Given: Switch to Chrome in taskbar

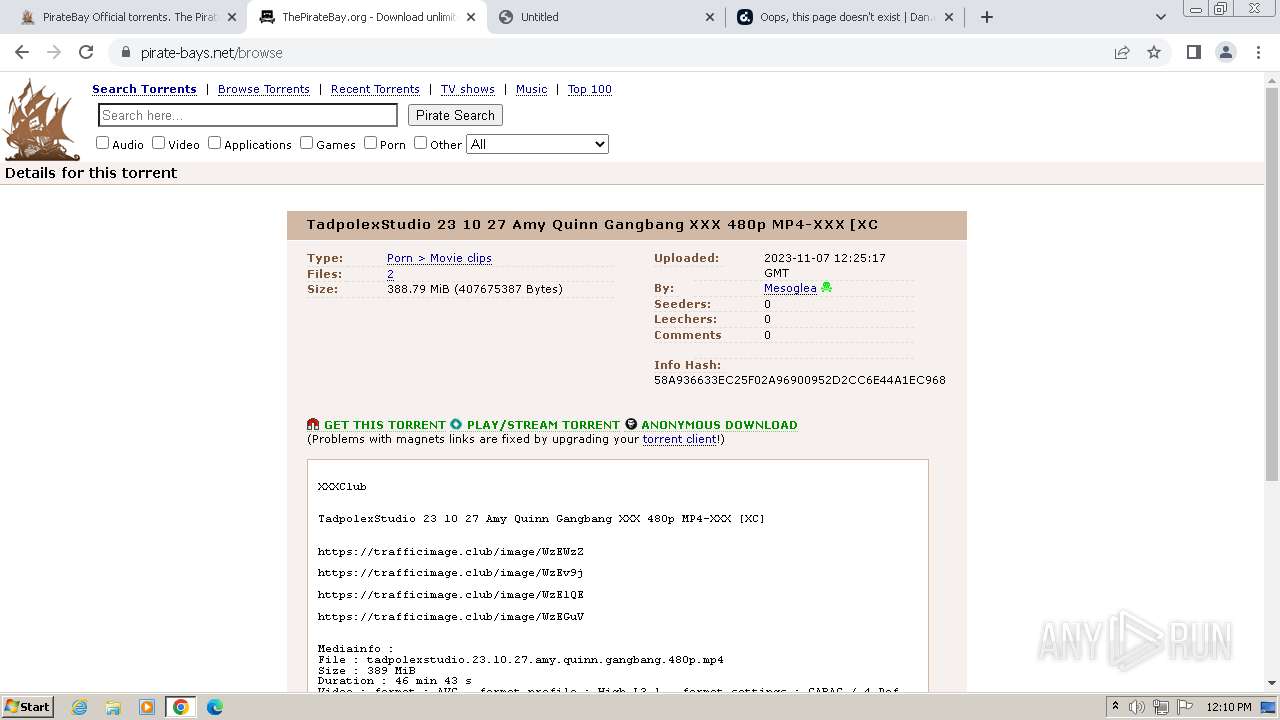Looking at the screenshot, I should (181, 707).
